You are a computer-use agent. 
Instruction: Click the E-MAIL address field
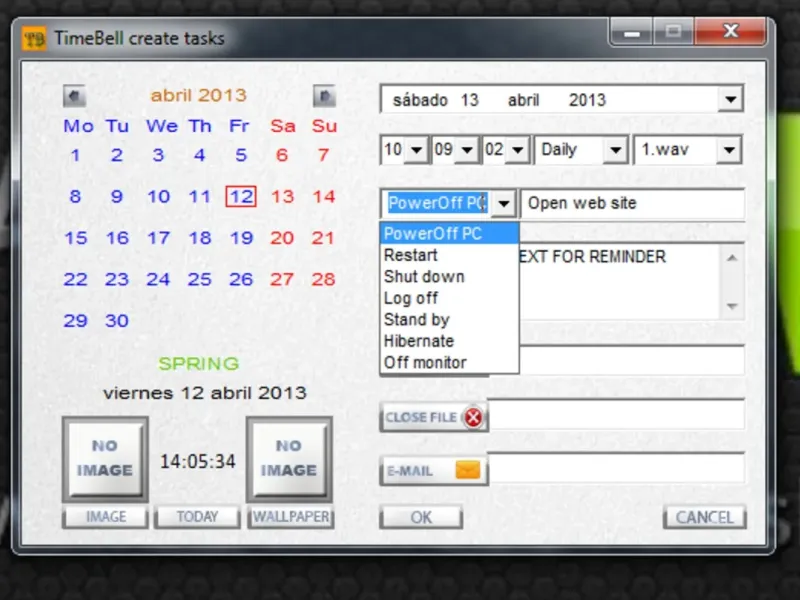[616, 467]
